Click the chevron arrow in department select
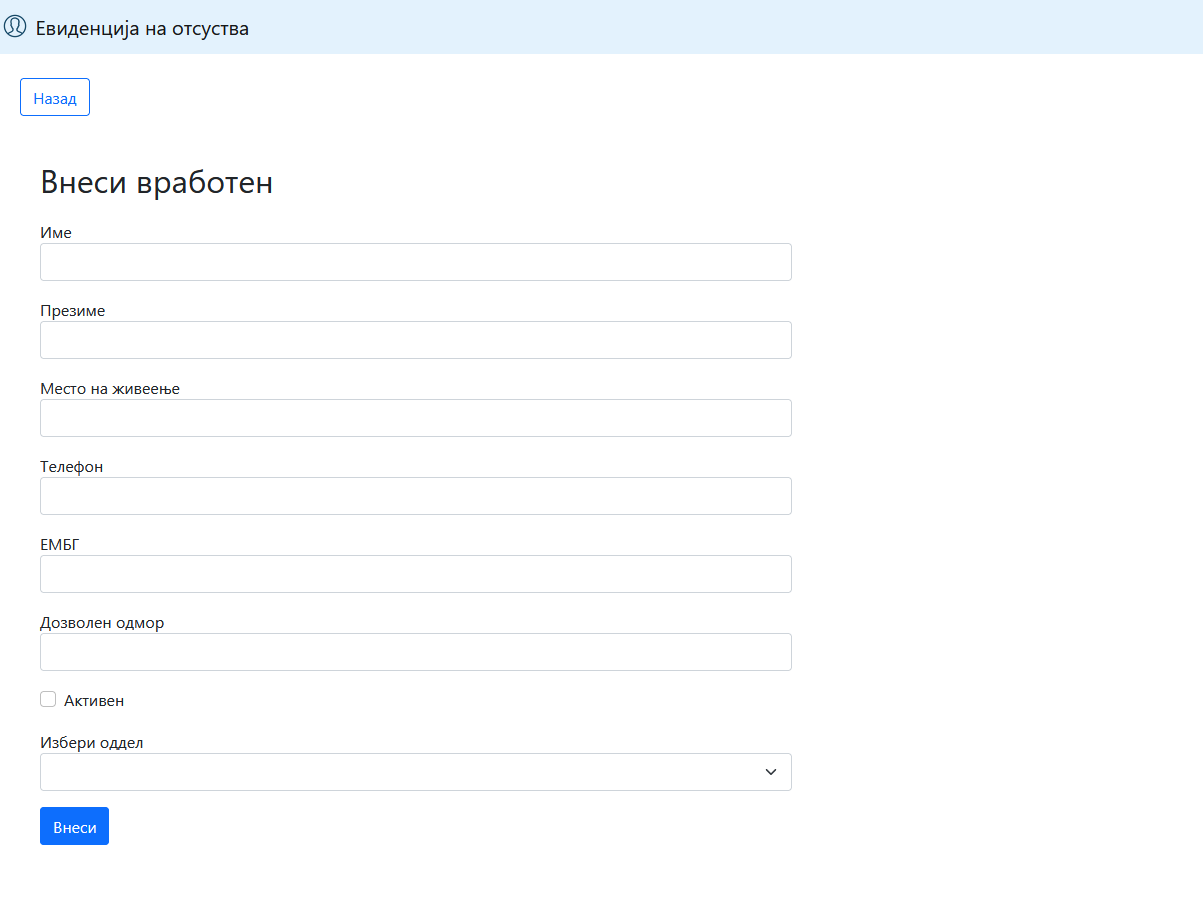1203x911 pixels. (770, 772)
